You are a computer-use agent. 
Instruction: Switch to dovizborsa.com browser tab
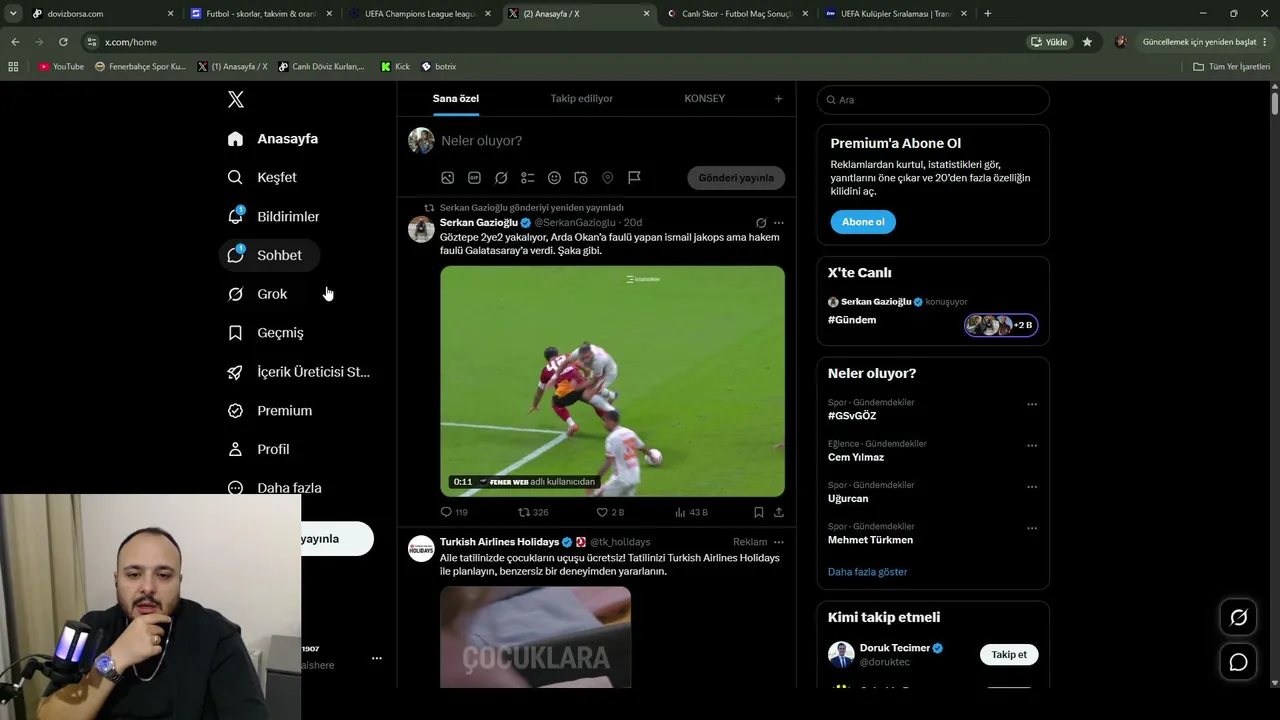click(102, 14)
